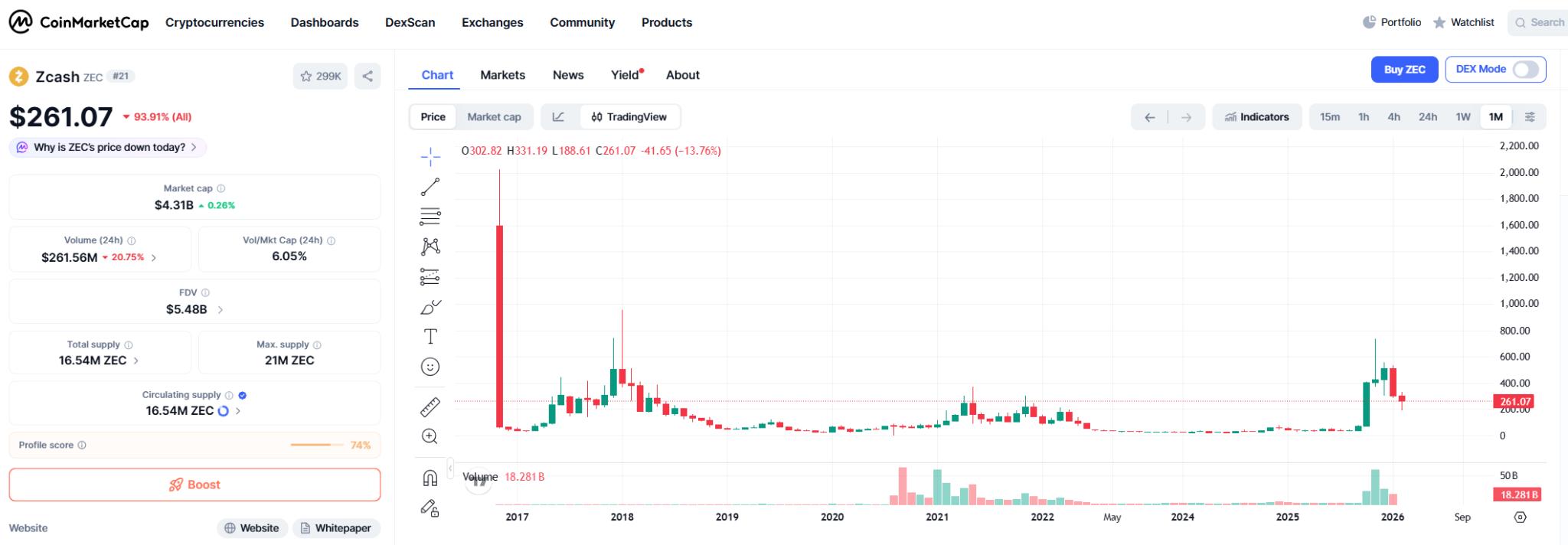The width and height of the screenshot is (1568, 545).
Task: Enable the Magnet snapping mode
Action: point(431,477)
